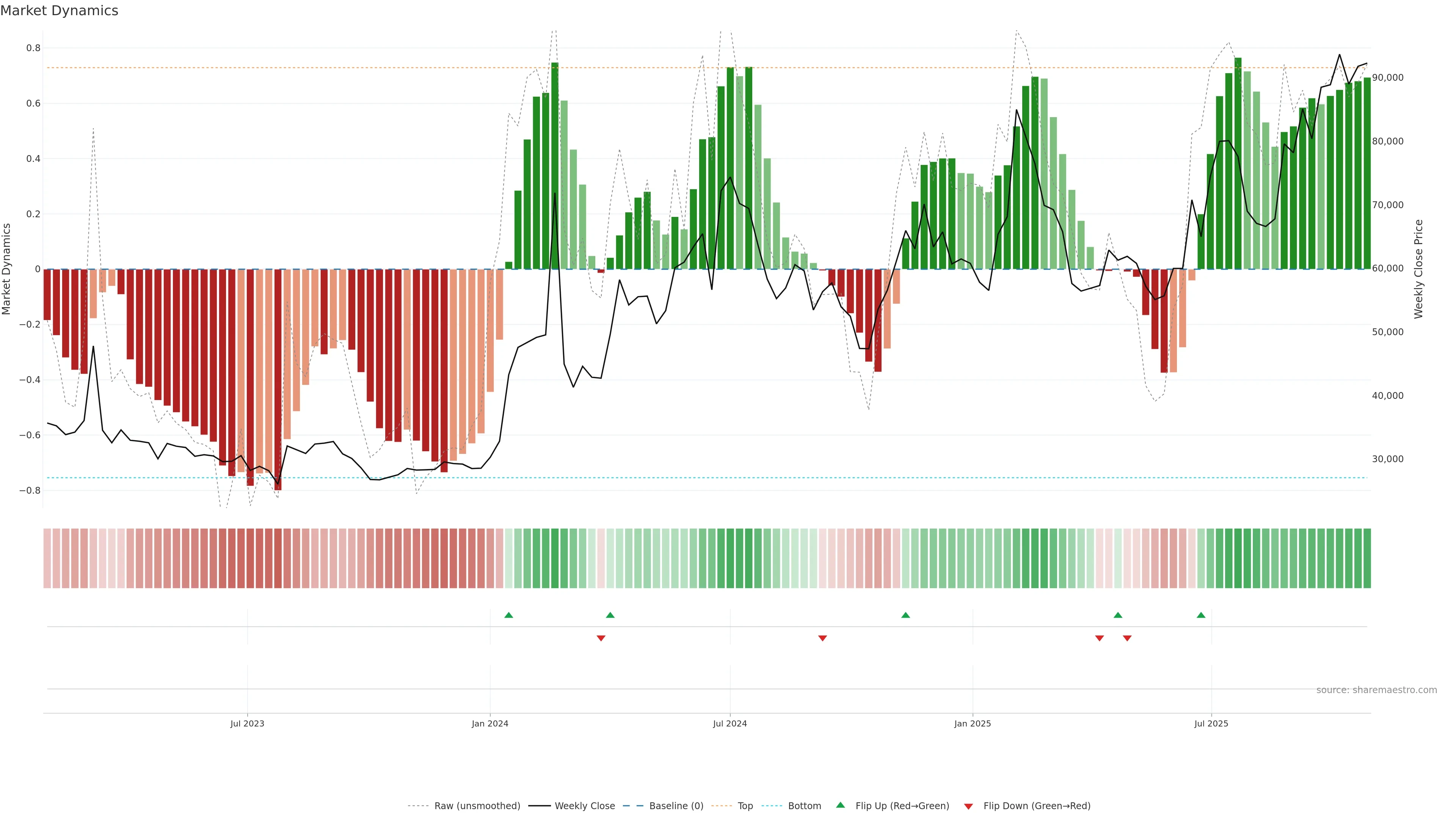Click the Jan 2025 x-axis label
Image resolution: width=1456 pixels, height=819 pixels.
(x=972, y=723)
